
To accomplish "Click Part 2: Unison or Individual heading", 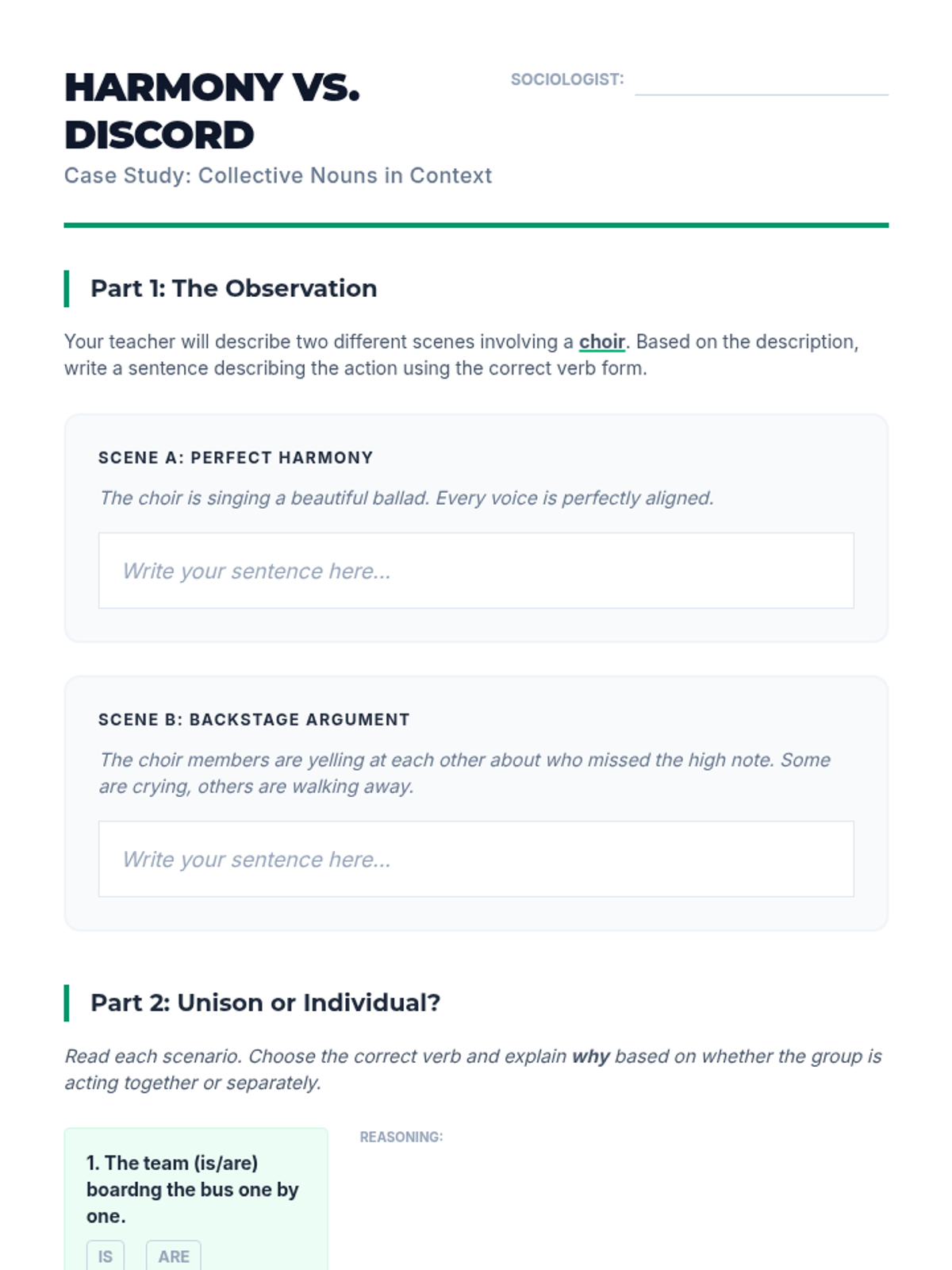I will [265, 1003].
